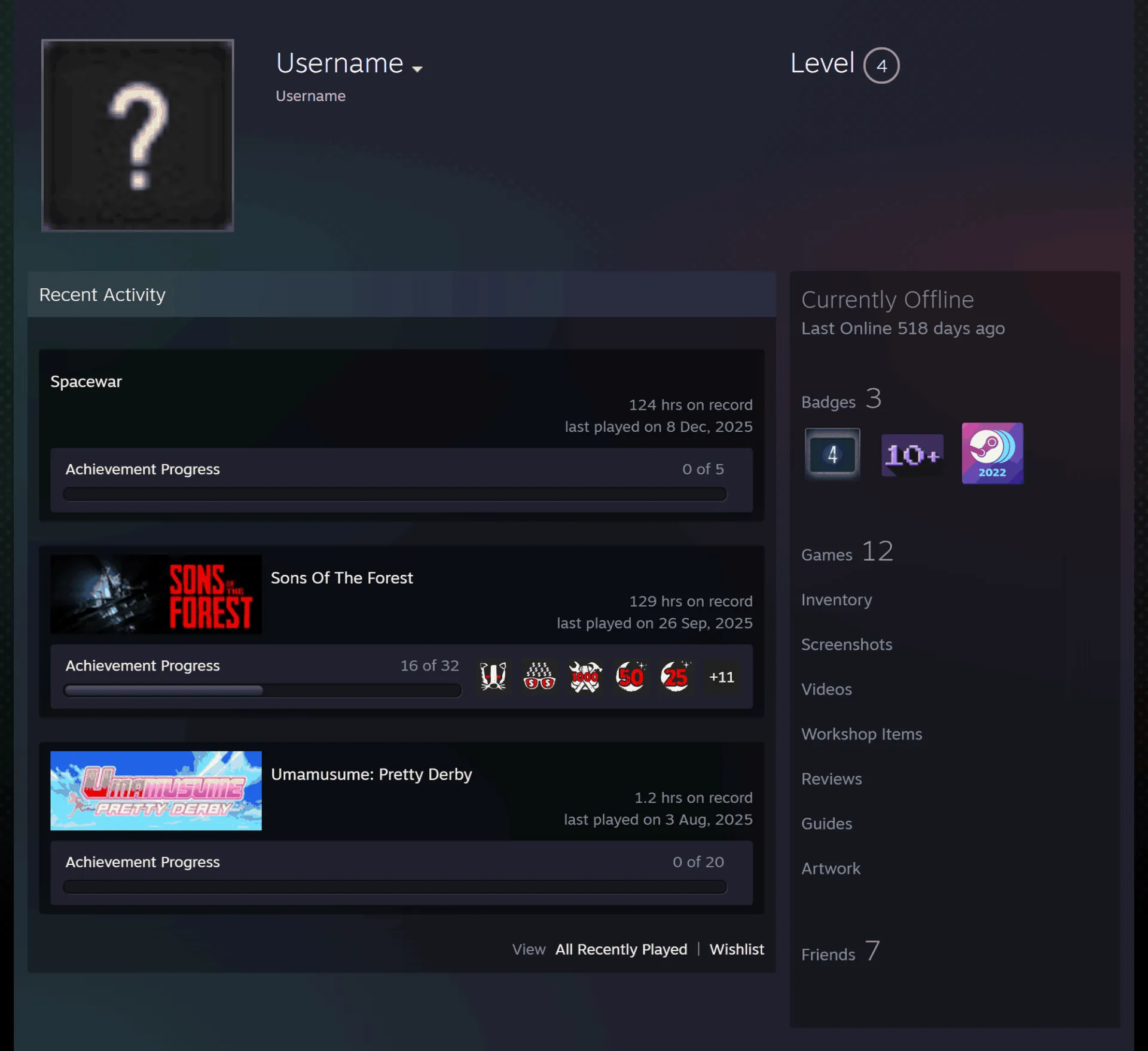
Task: Go to Artwork
Action: (x=831, y=869)
